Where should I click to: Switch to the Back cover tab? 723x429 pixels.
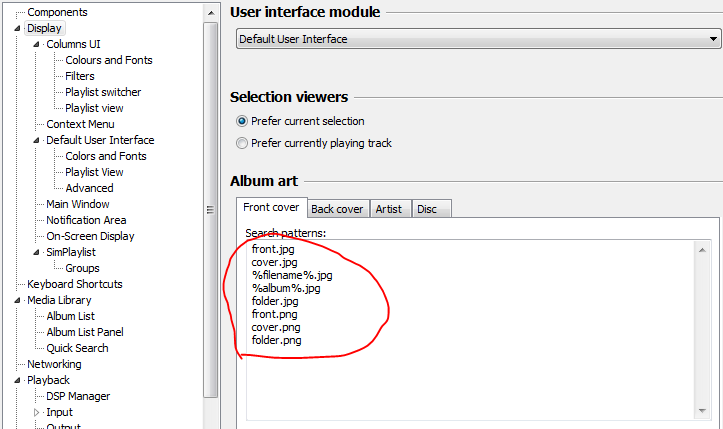[x=337, y=209]
